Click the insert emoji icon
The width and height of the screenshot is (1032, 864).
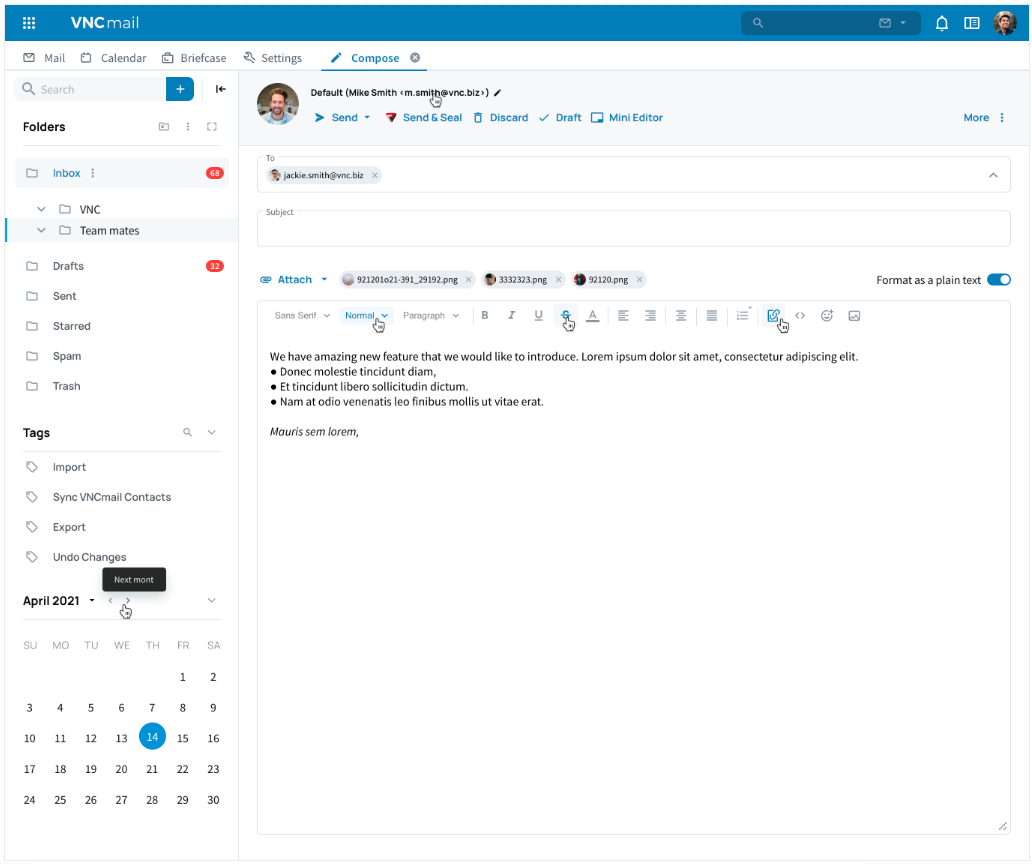tap(827, 316)
